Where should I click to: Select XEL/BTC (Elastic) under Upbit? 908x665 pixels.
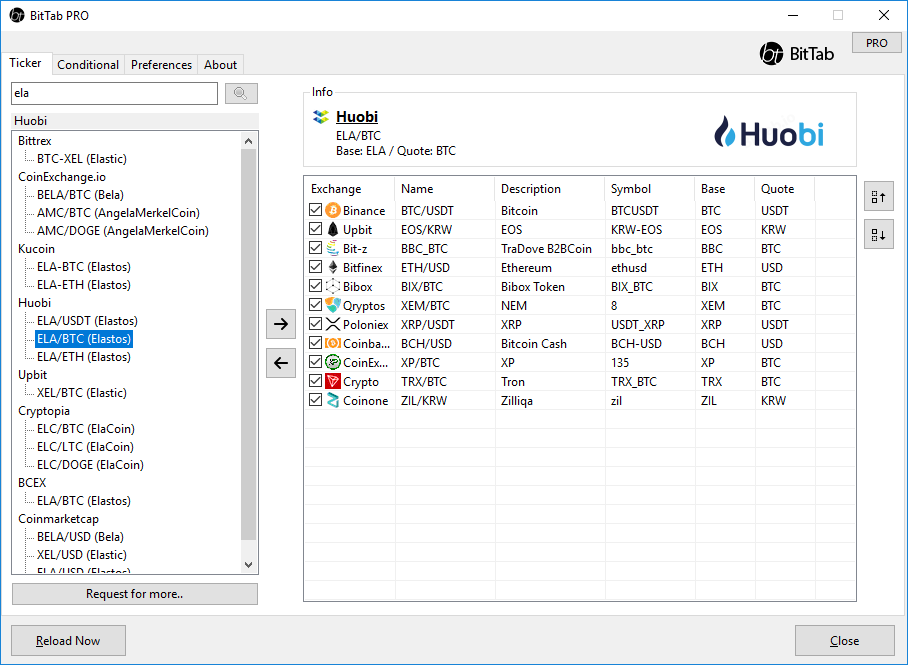82,393
